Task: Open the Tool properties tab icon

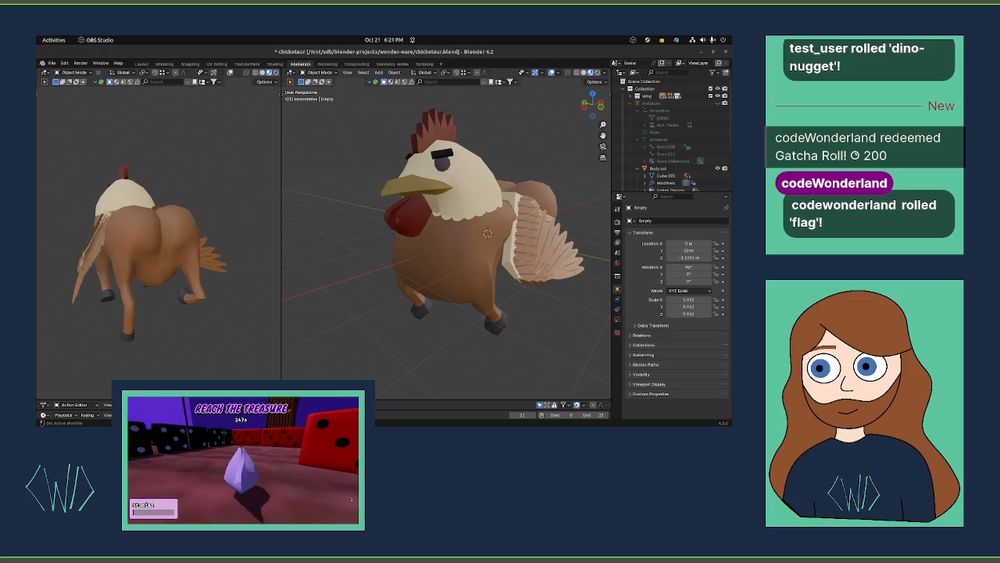Action: [618, 208]
